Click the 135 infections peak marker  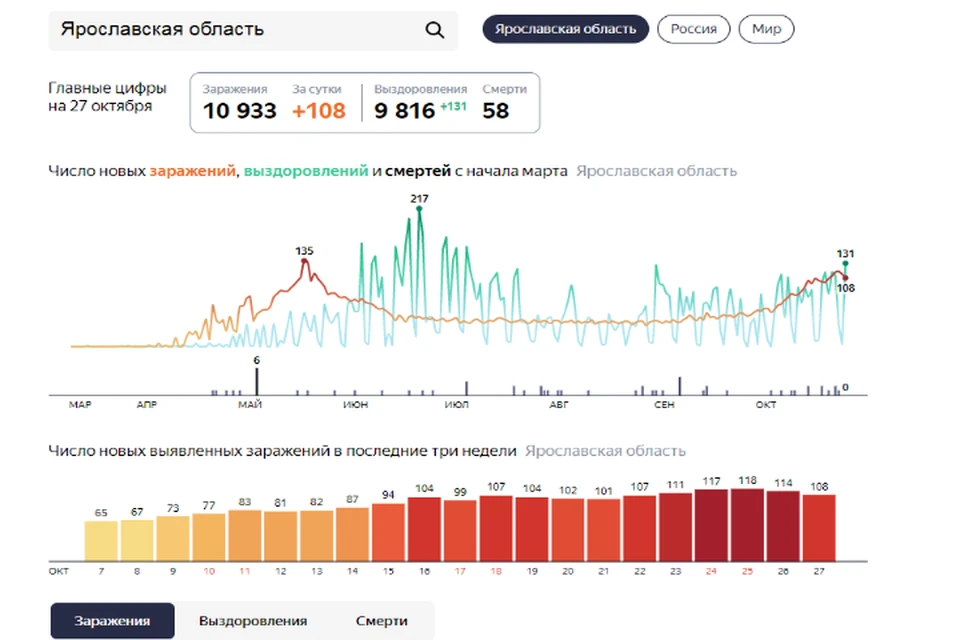304,262
